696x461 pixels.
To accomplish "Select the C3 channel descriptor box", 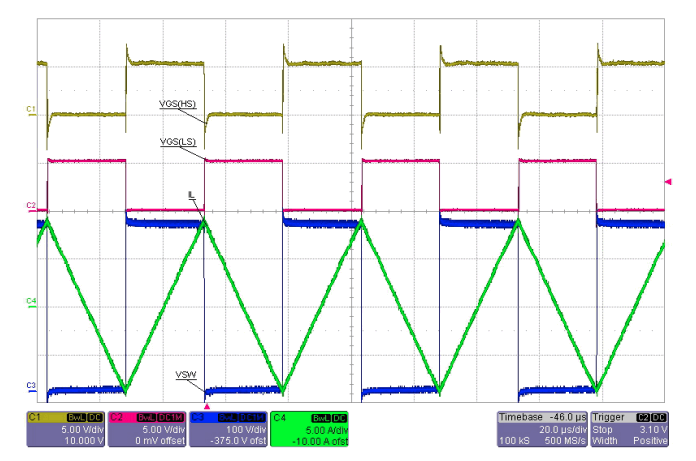I will coord(229,429).
